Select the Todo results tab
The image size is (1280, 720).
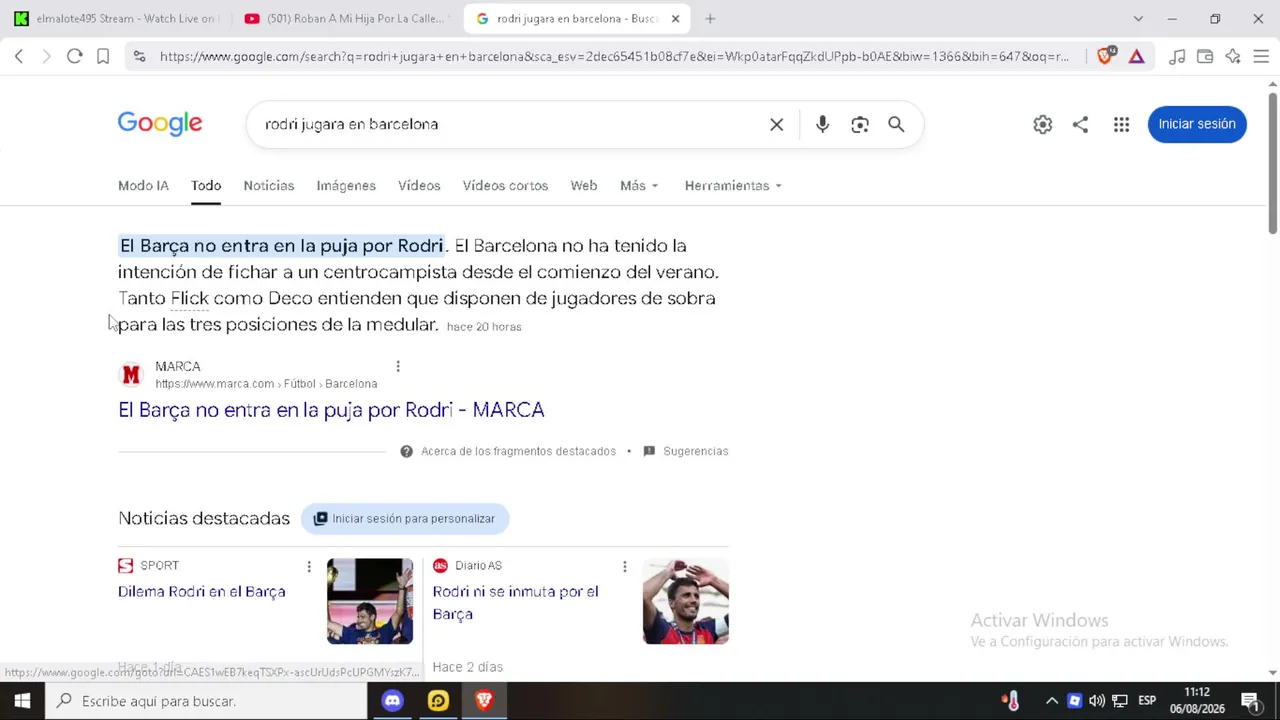coord(206,186)
